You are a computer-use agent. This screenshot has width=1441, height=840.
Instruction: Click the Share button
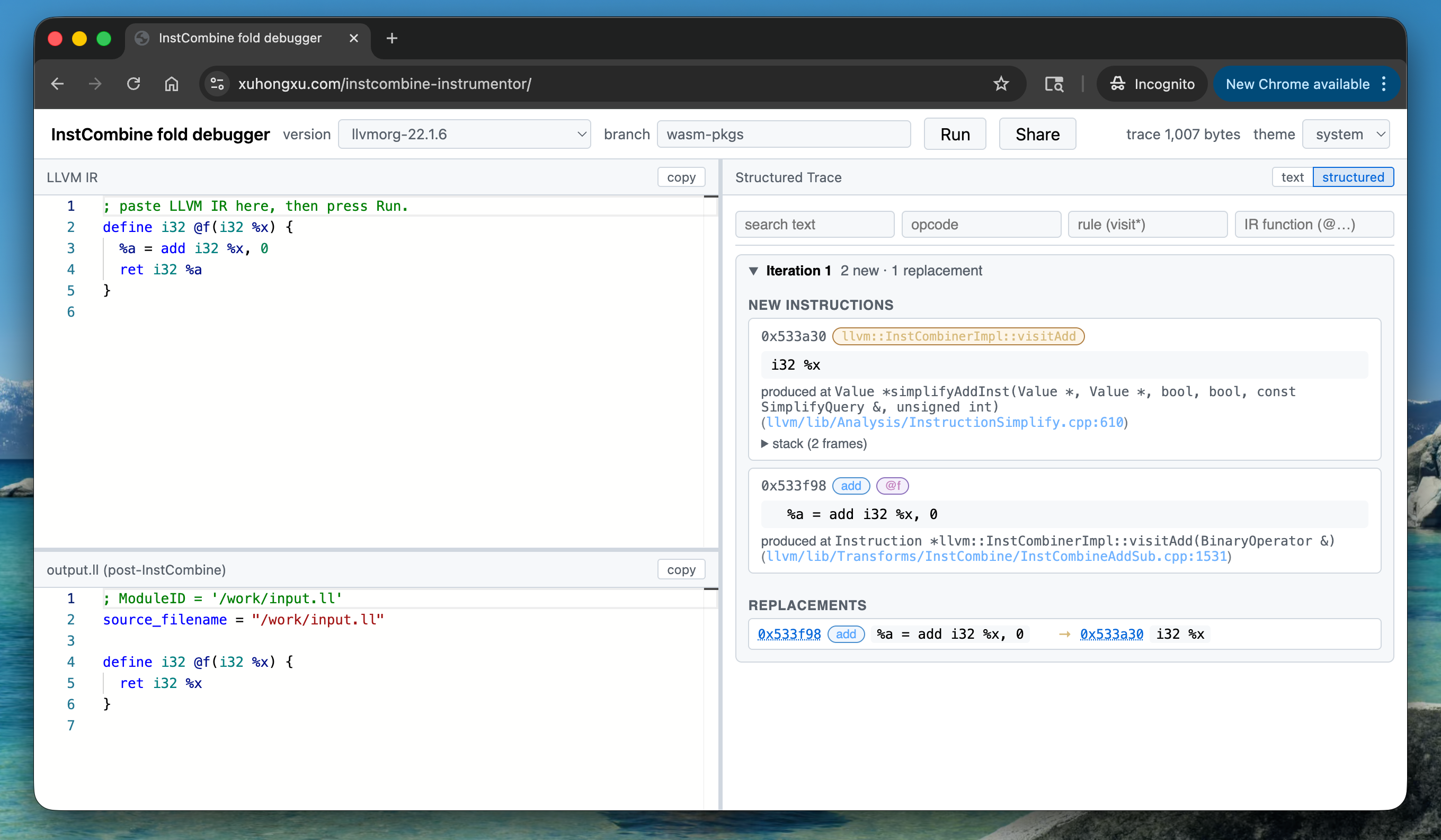(x=1037, y=135)
